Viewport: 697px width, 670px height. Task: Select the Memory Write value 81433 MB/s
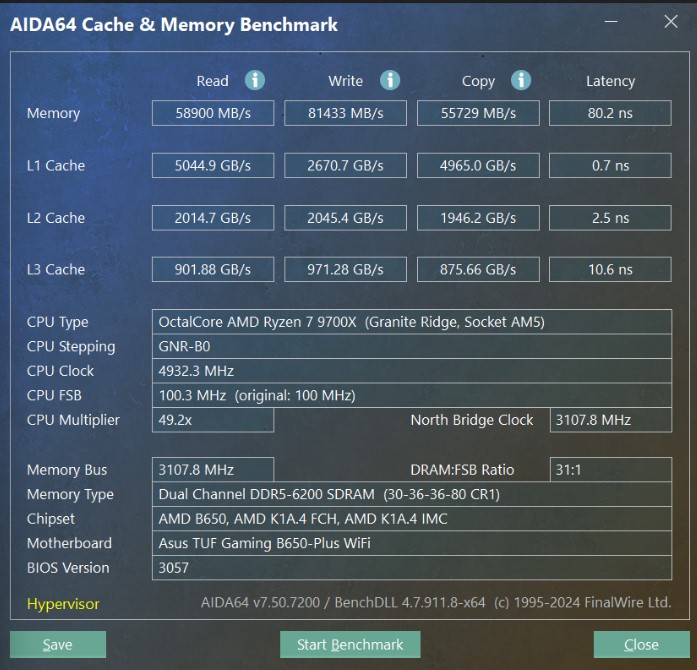click(x=345, y=113)
